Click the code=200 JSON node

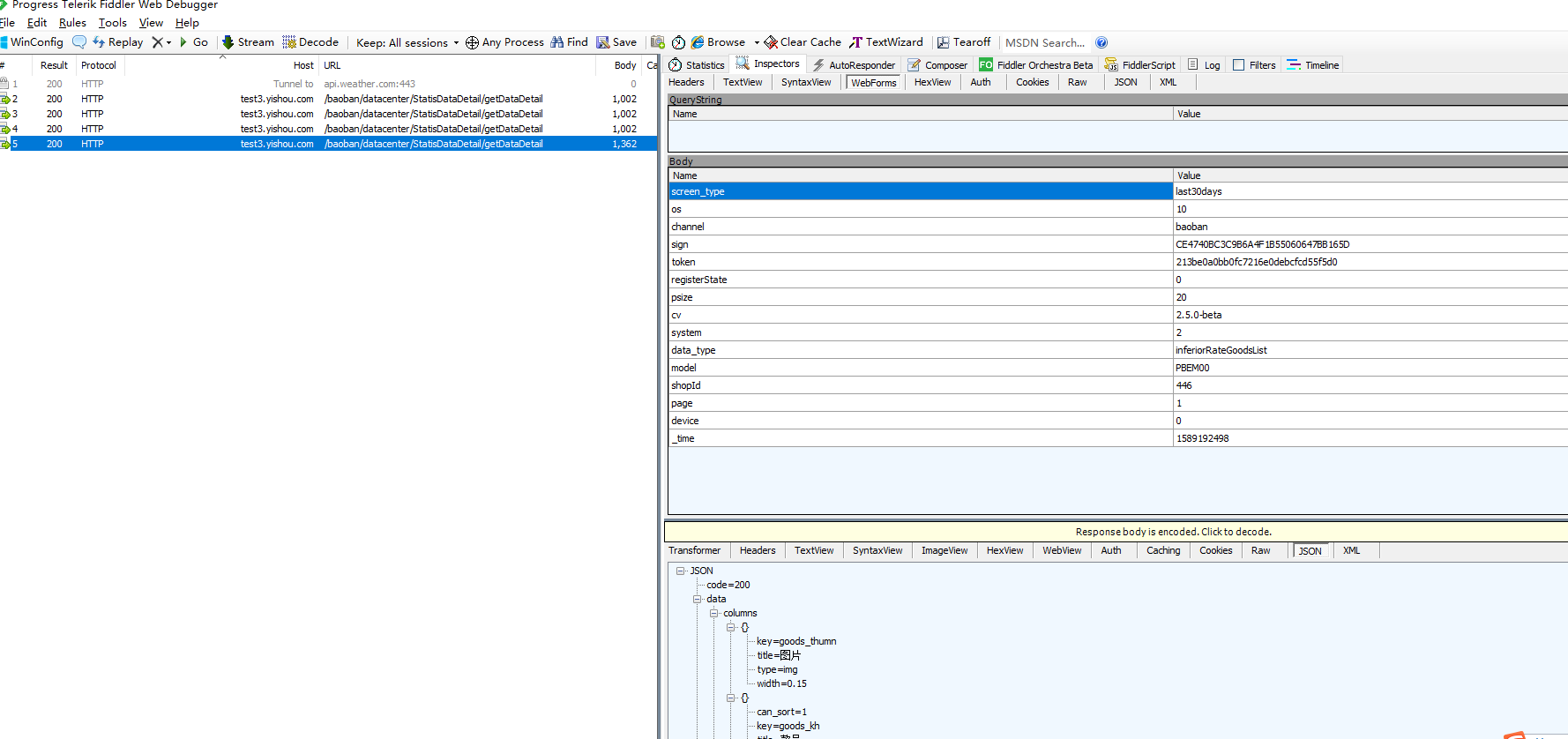pos(728,585)
